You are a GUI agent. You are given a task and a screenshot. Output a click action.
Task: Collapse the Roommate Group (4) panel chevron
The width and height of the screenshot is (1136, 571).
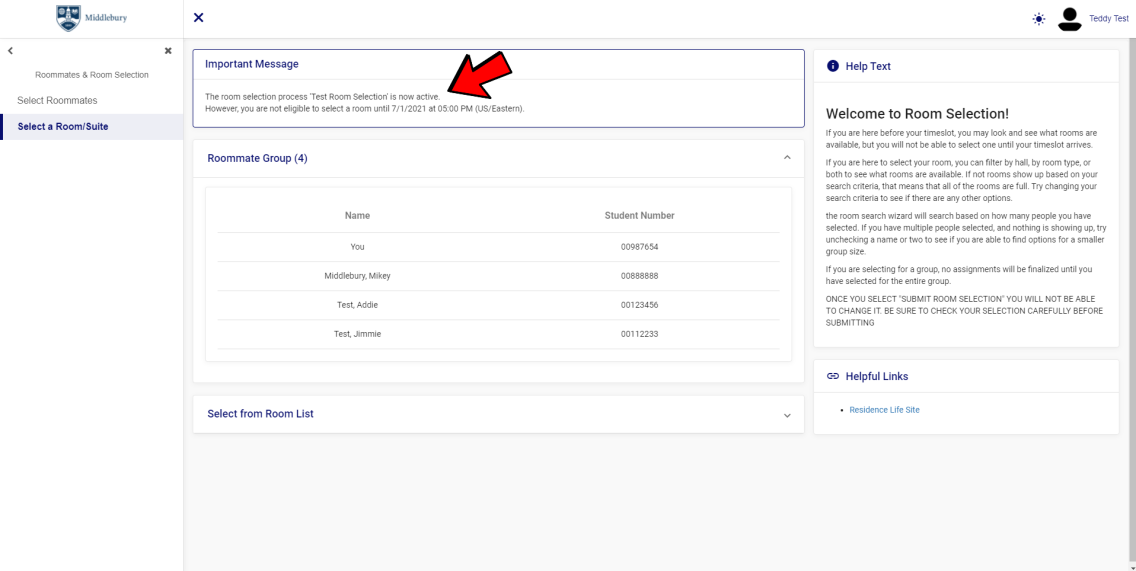786,158
